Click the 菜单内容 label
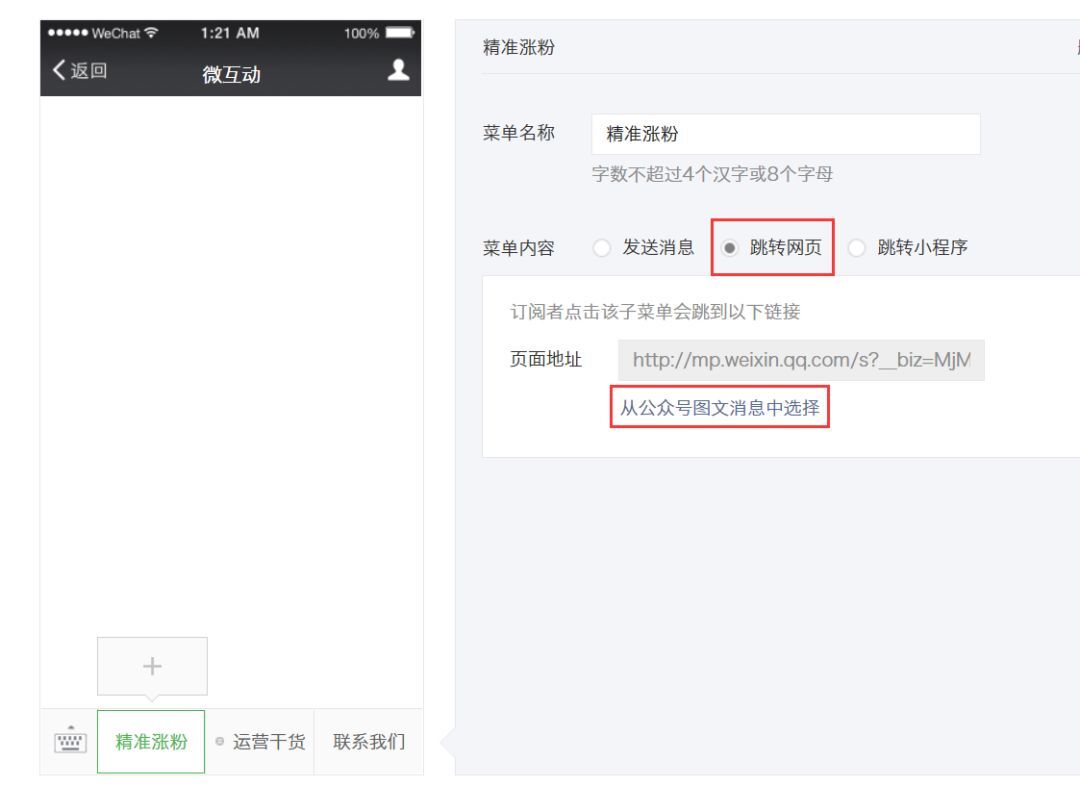 click(519, 248)
